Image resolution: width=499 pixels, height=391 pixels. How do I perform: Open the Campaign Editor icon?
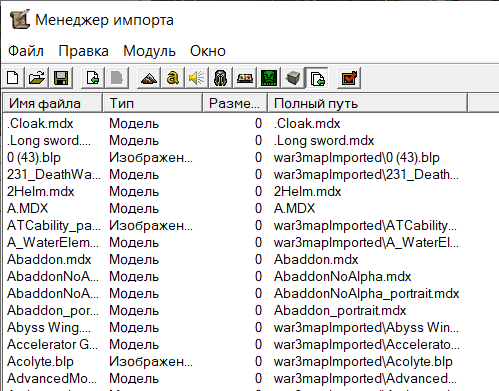click(x=245, y=78)
